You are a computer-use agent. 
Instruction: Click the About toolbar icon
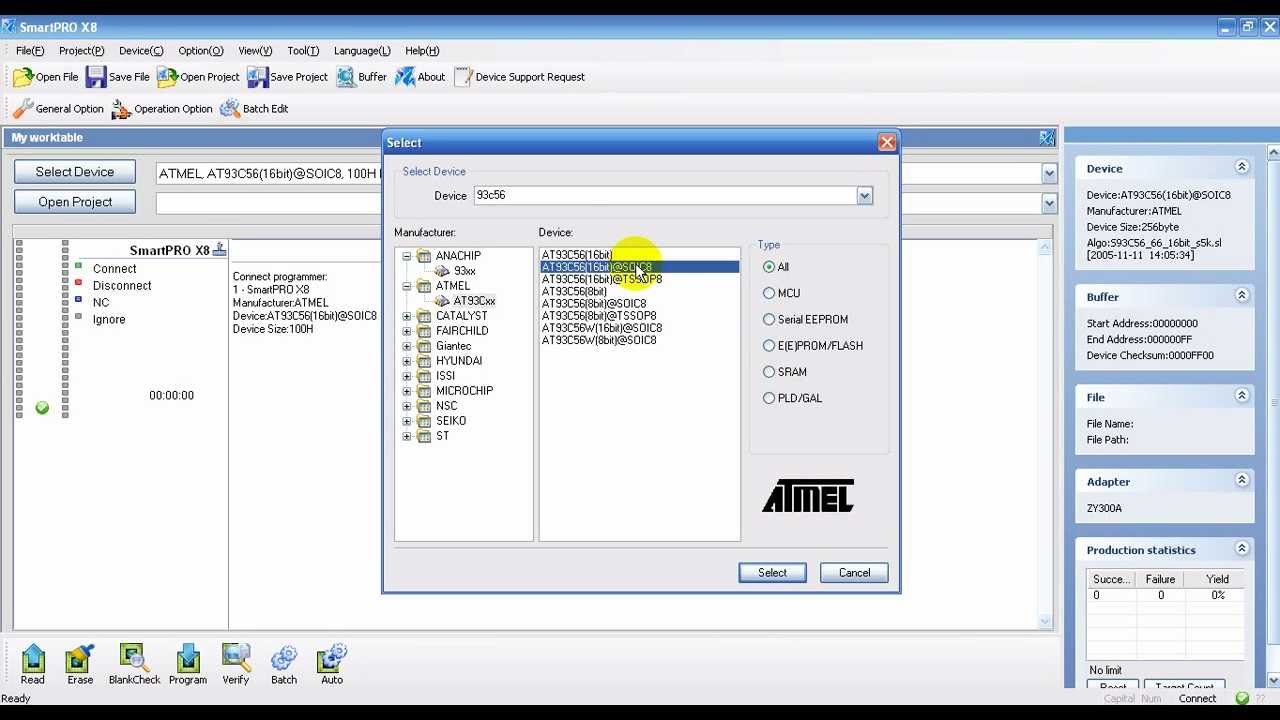pos(420,77)
